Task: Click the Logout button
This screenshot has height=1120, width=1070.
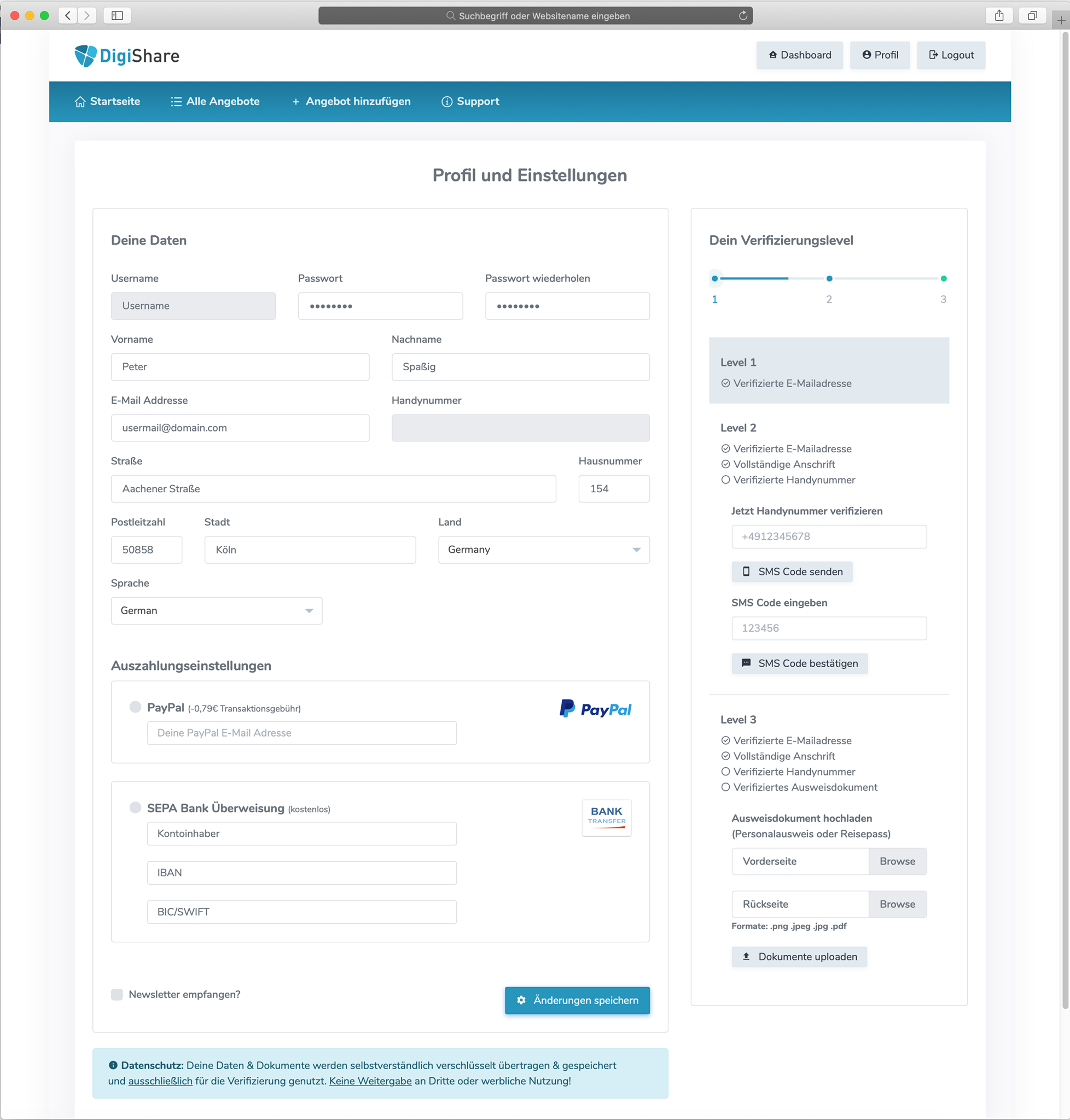Action: (951, 55)
